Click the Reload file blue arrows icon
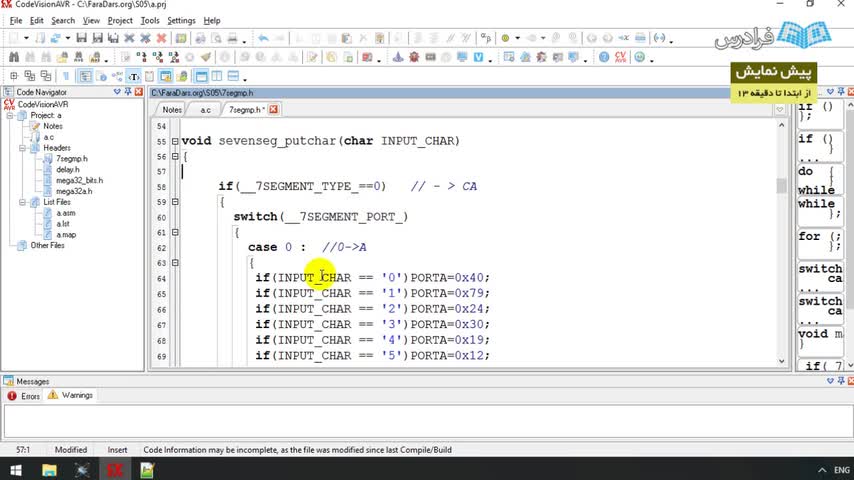Screen dimensions: 854x480 point(56,38)
